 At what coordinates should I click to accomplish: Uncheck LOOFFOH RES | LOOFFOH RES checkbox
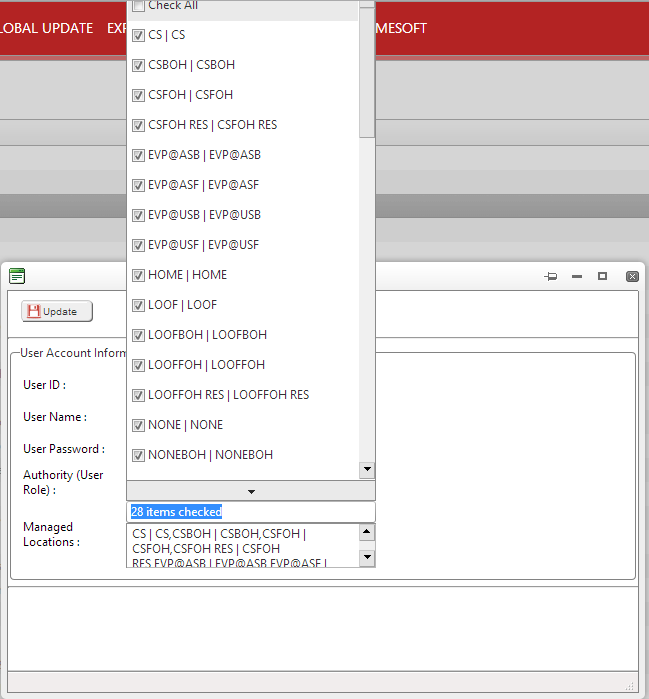[138, 395]
